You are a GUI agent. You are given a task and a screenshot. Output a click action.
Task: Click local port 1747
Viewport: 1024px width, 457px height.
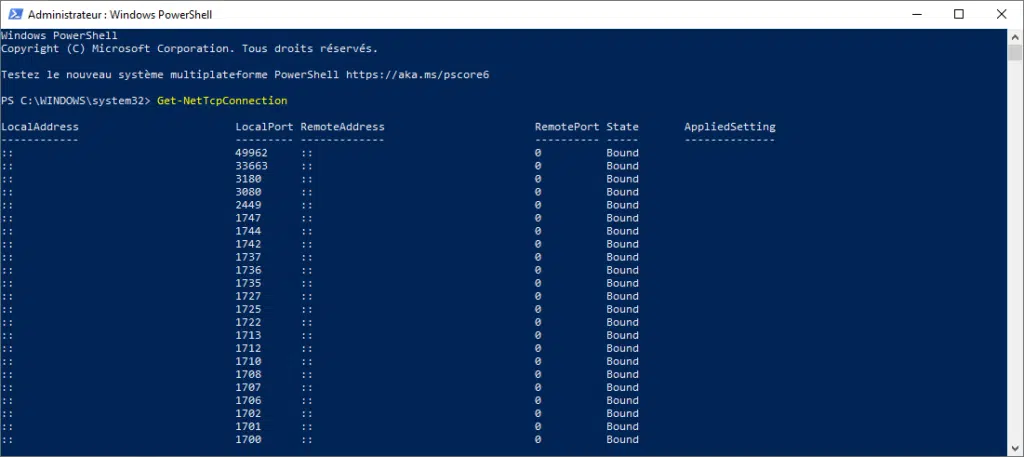(248, 218)
